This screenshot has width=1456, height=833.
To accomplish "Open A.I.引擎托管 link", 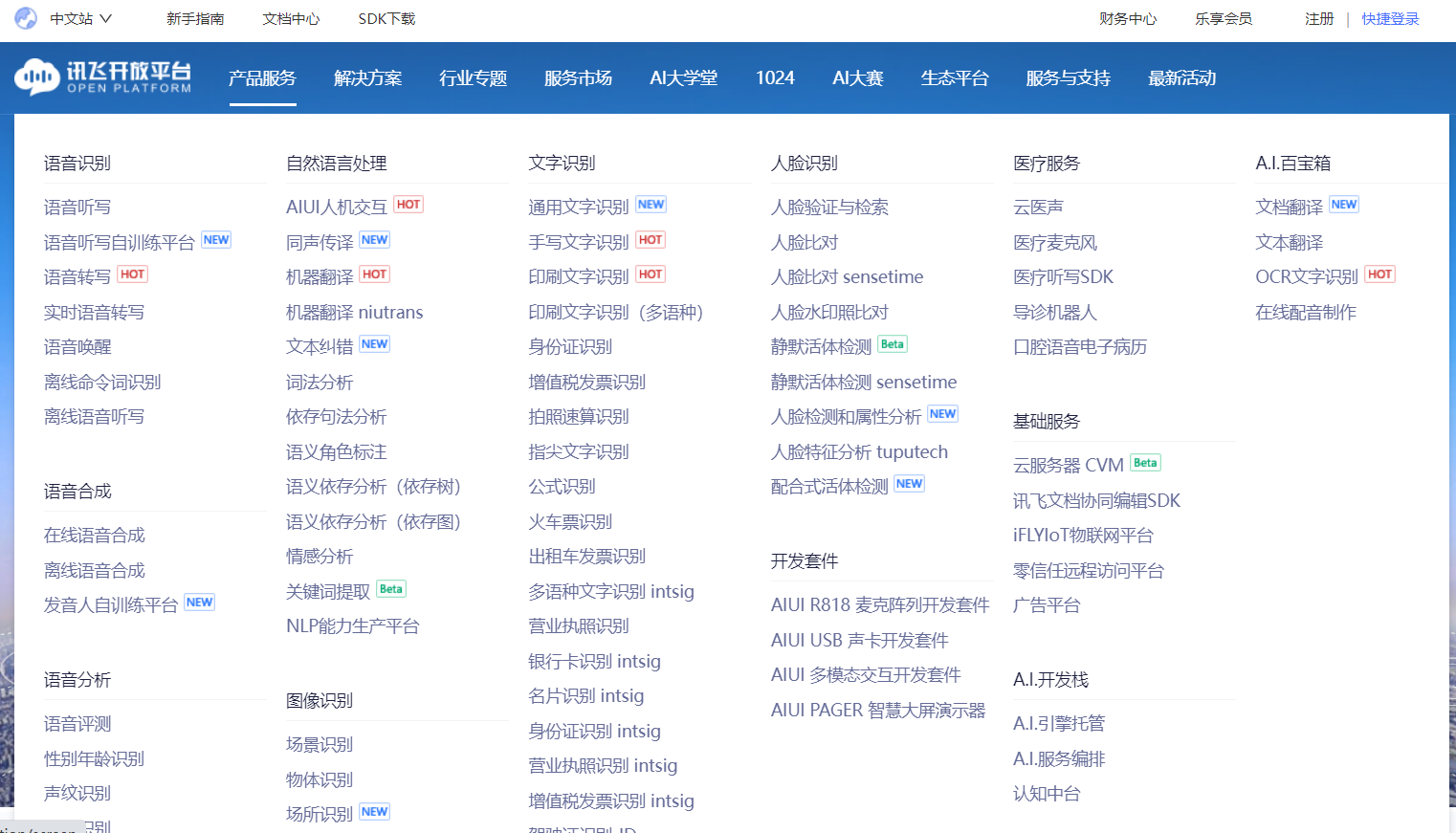I will click(x=1059, y=723).
